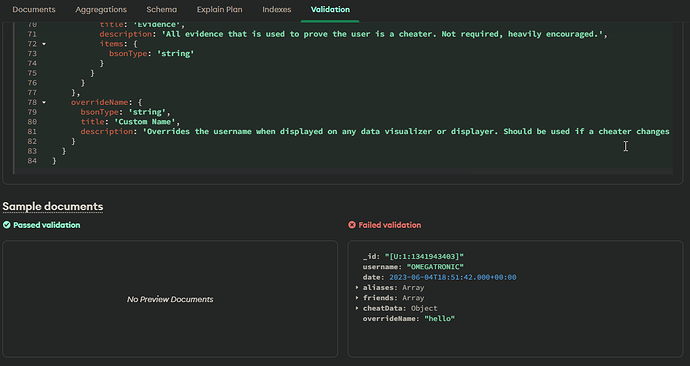Select the overrideName value "hello"

point(440,318)
